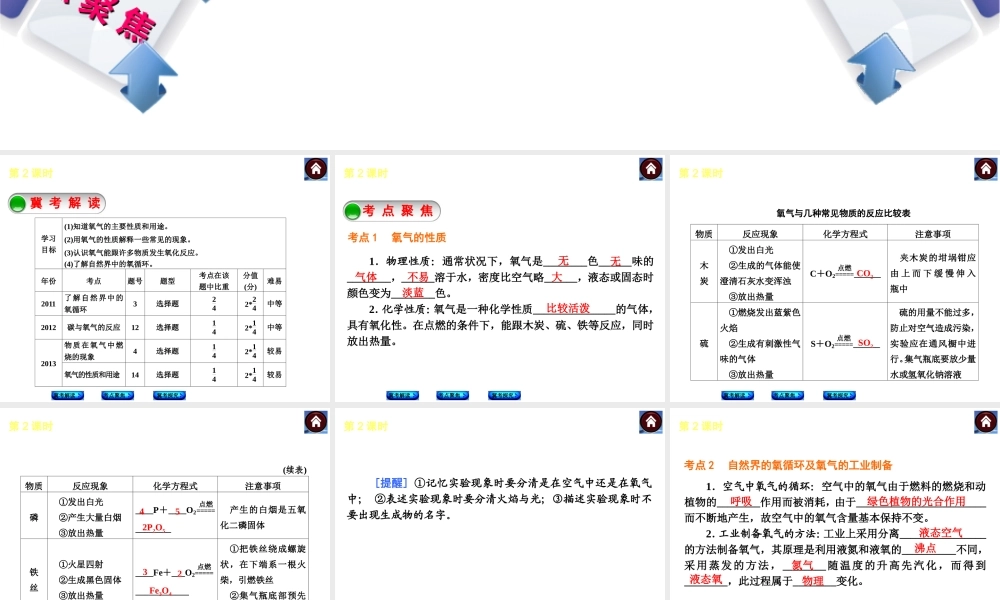Click the 铁丝 row label
The height and width of the screenshot is (600, 1000).
click(x=34, y=579)
